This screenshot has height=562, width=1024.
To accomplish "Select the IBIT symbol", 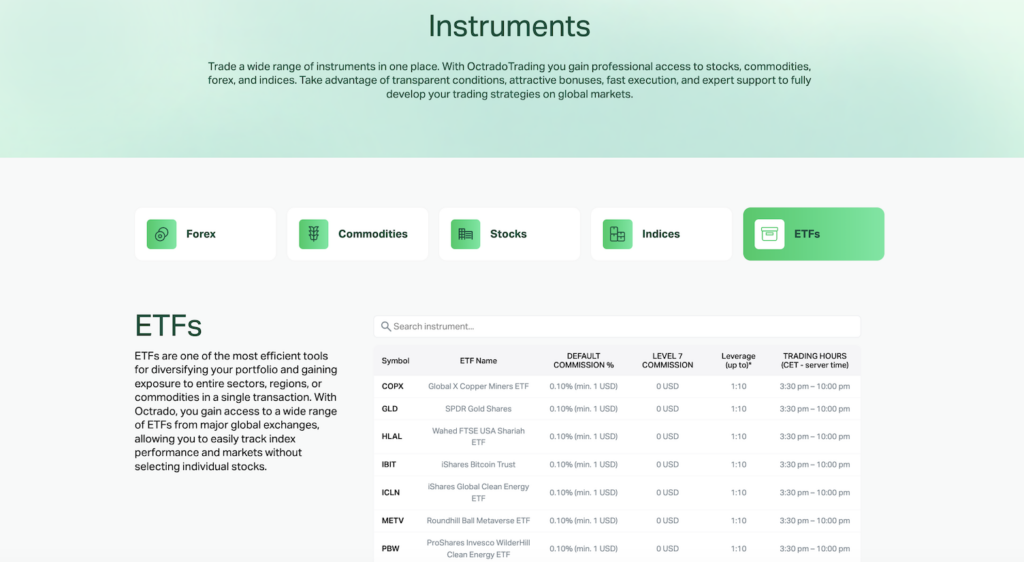I will point(389,465).
